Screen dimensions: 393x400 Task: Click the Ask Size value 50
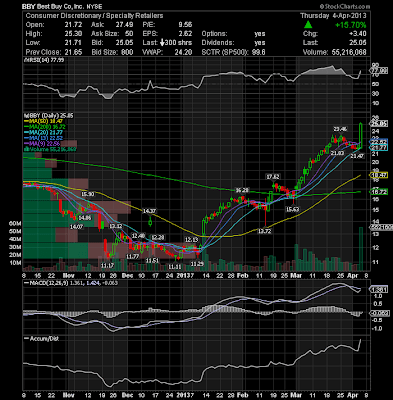pos(129,34)
